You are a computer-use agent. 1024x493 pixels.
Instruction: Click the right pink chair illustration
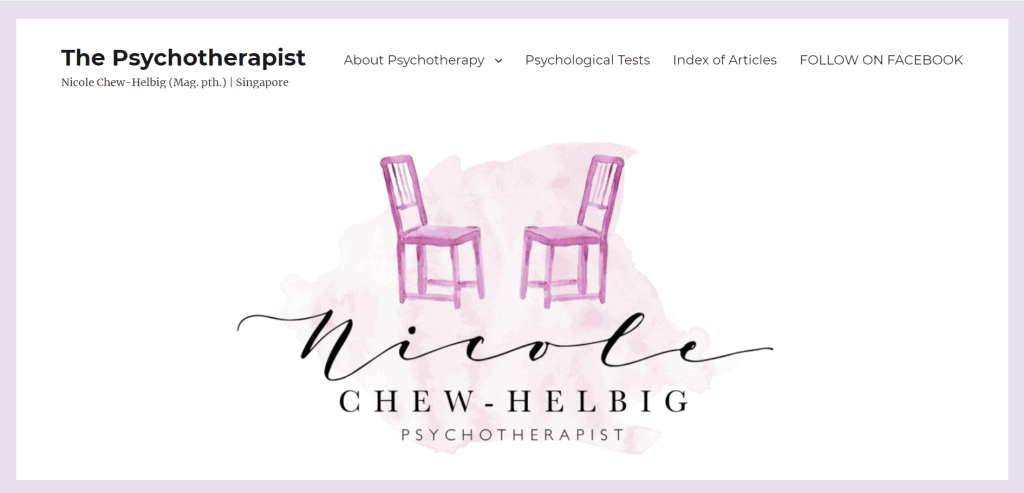[x=573, y=231]
